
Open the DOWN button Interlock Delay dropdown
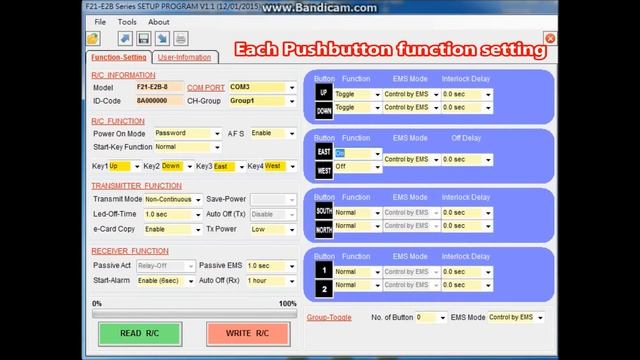pyautogui.click(x=467, y=108)
